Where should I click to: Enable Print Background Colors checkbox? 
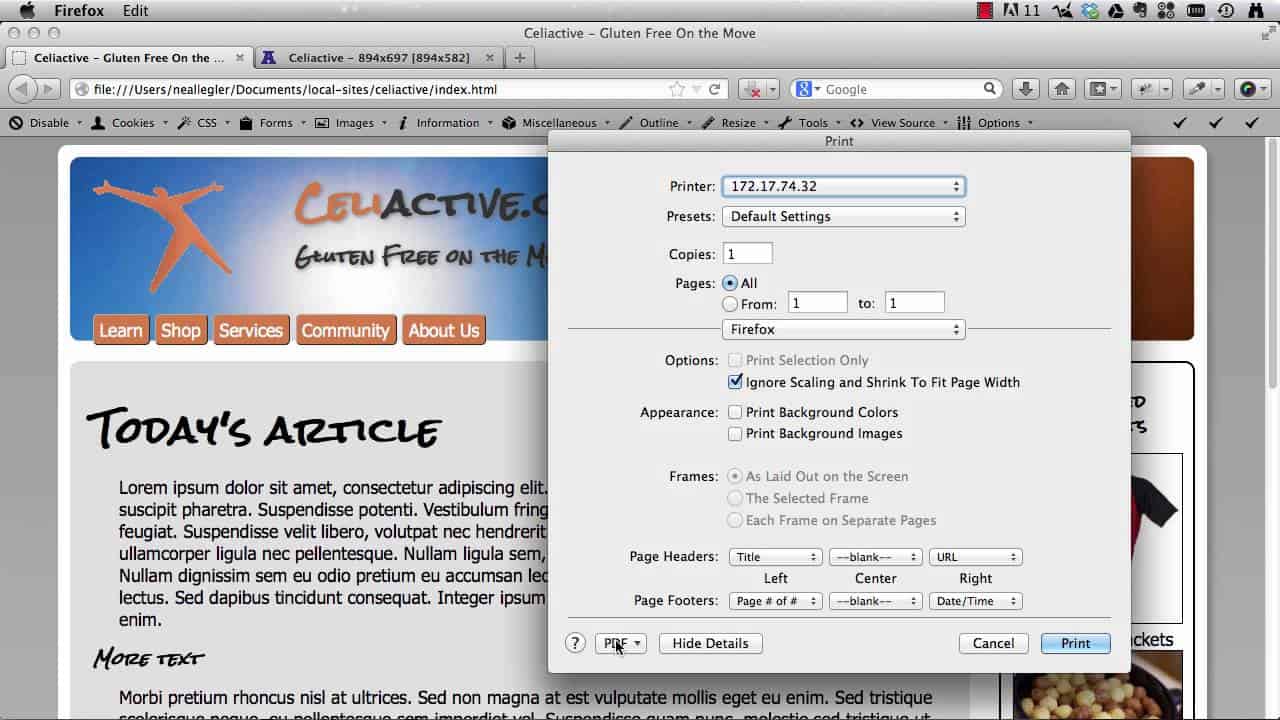point(735,412)
